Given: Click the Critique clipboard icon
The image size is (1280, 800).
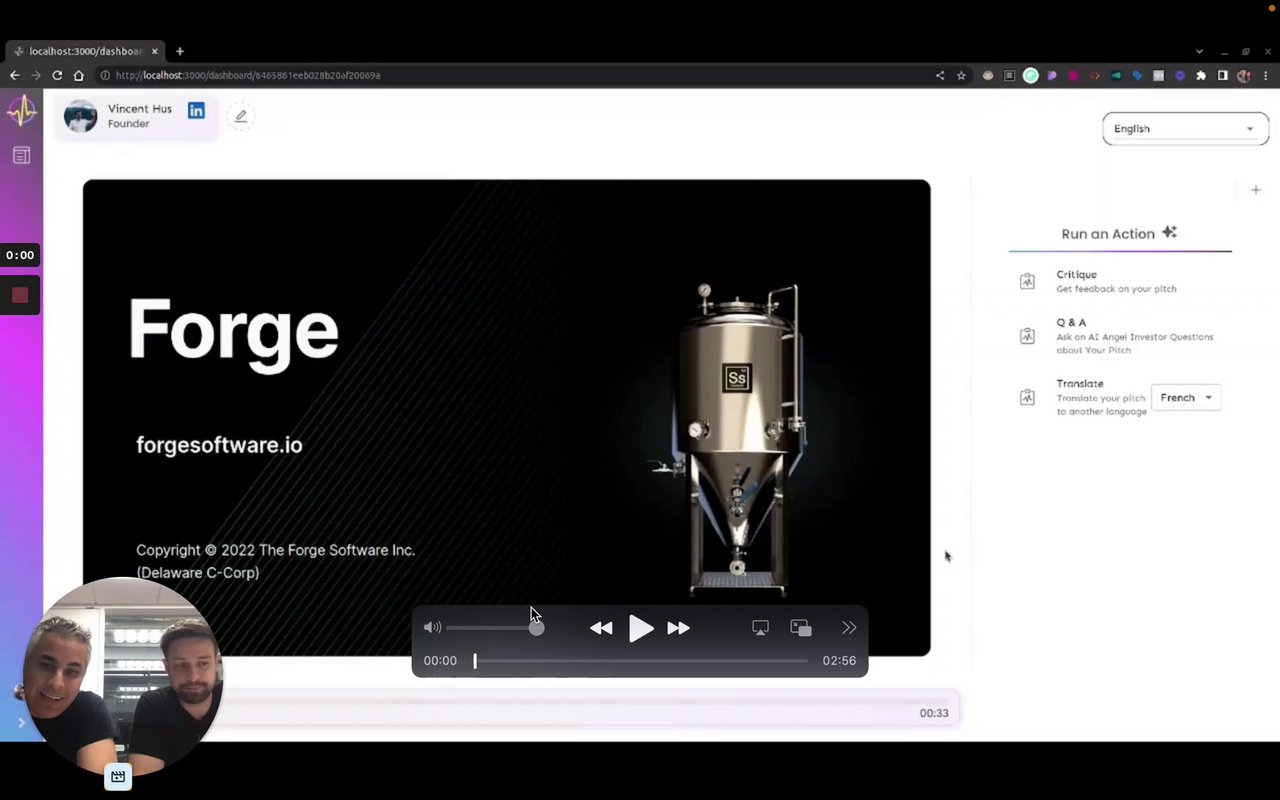Looking at the screenshot, I should click(1027, 282).
